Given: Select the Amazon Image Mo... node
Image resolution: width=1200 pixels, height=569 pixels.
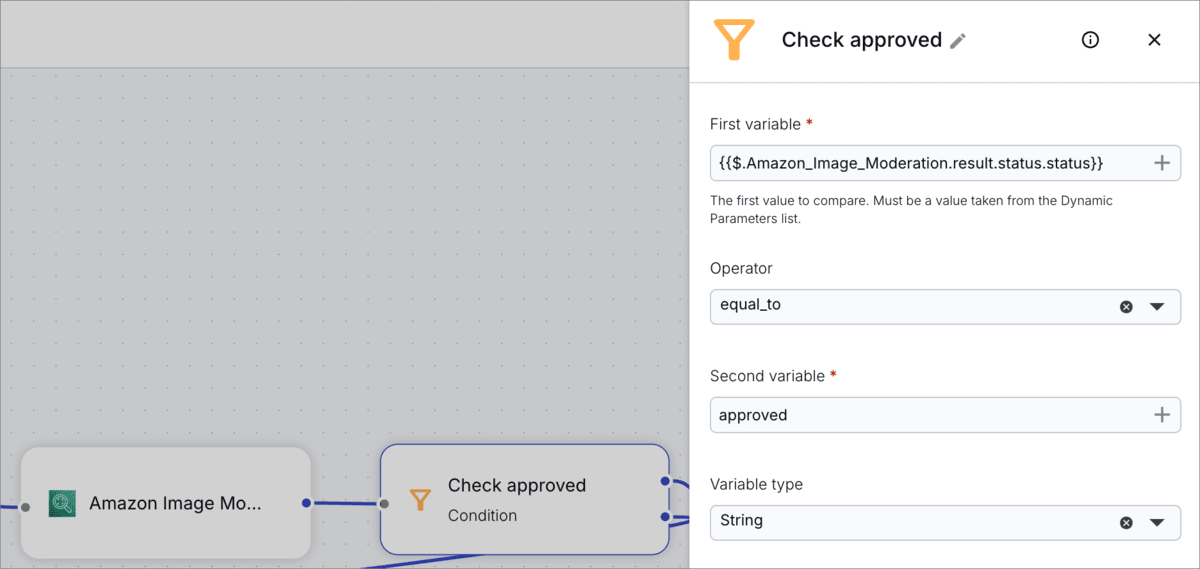Looking at the screenshot, I should [x=166, y=503].
